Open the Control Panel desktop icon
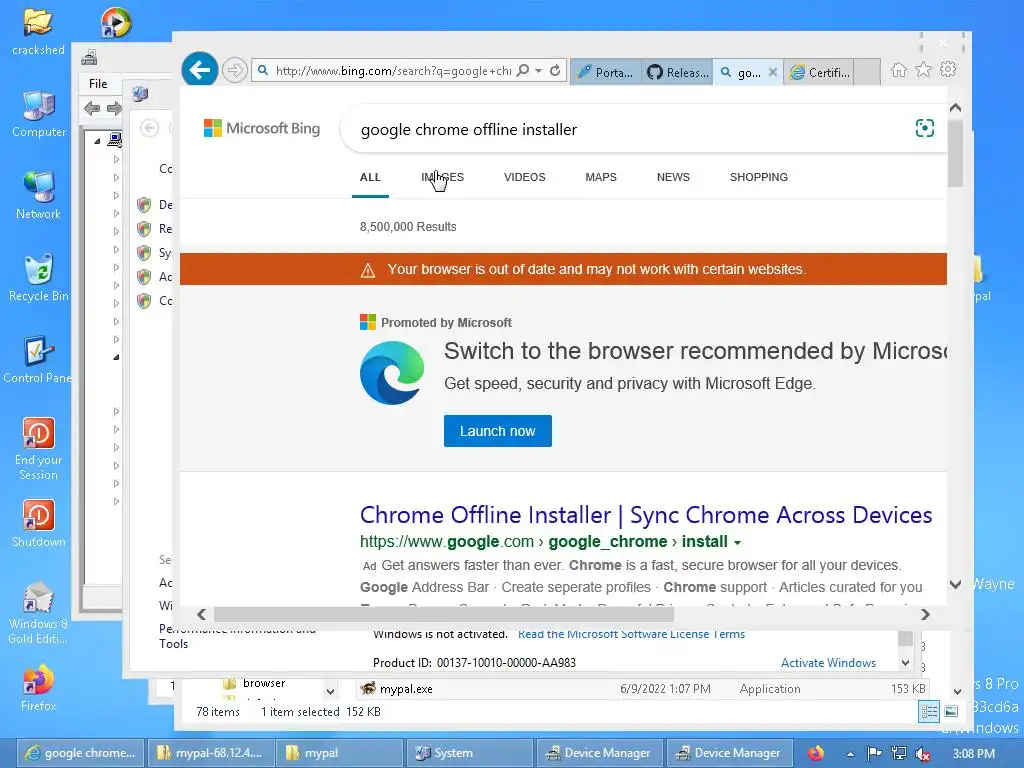Viewport: 1024px width, 768px height. point(37,360)
